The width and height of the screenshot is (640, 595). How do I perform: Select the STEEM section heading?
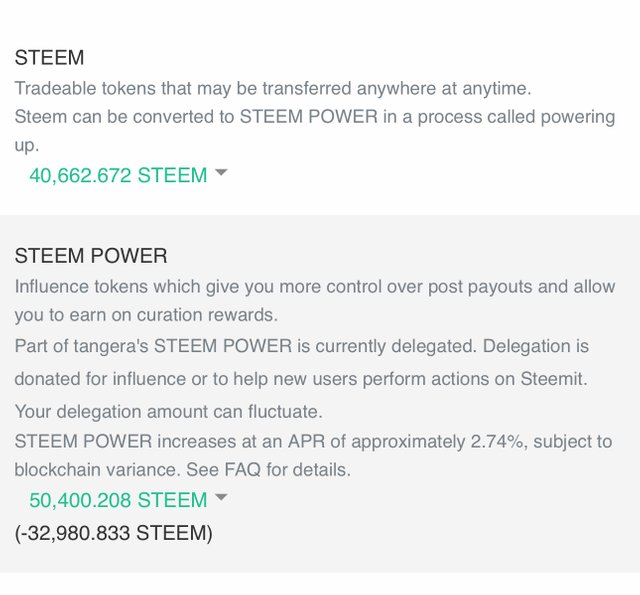49,57
